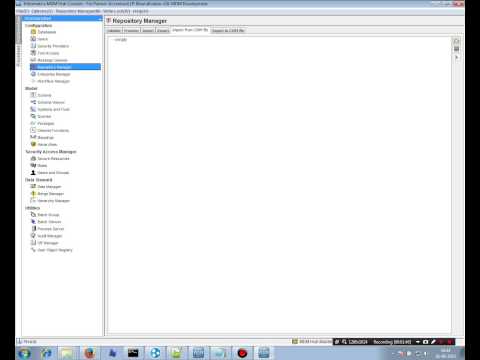Collapse the Utilities section heading
The width and height of the screenshot is (480, 360).
coord(32,208)
